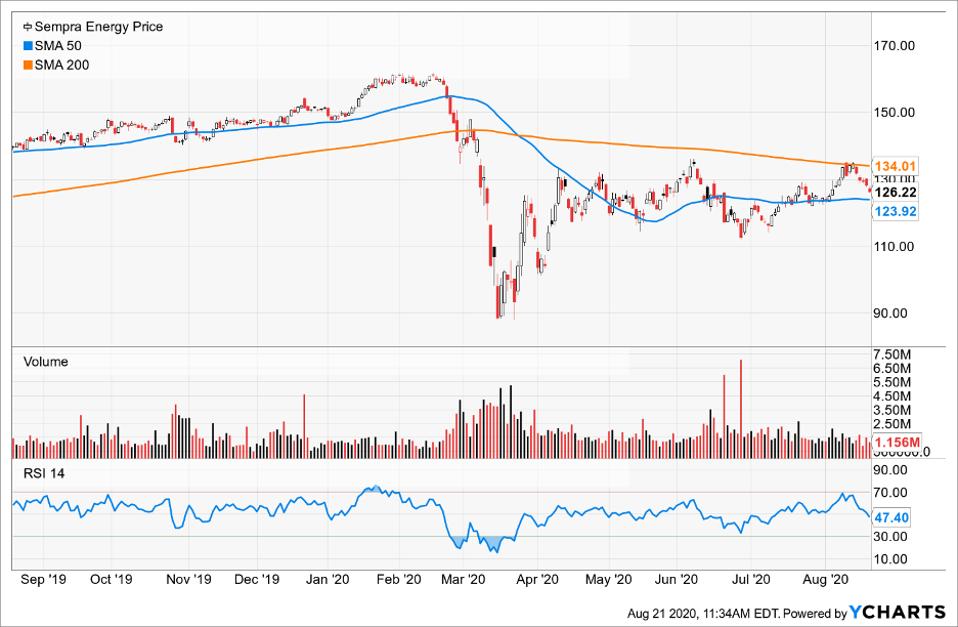The image size is (958, 627).
Task: Click the orange SMA 200 legend swatch
Action: (27, 65)
